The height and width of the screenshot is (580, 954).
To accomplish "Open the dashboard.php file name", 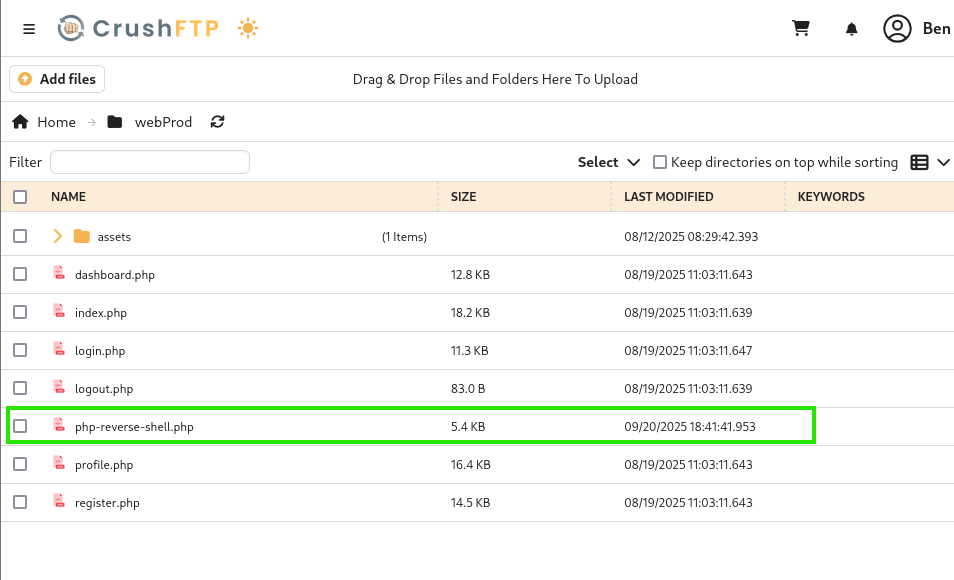I will [115, 275].
